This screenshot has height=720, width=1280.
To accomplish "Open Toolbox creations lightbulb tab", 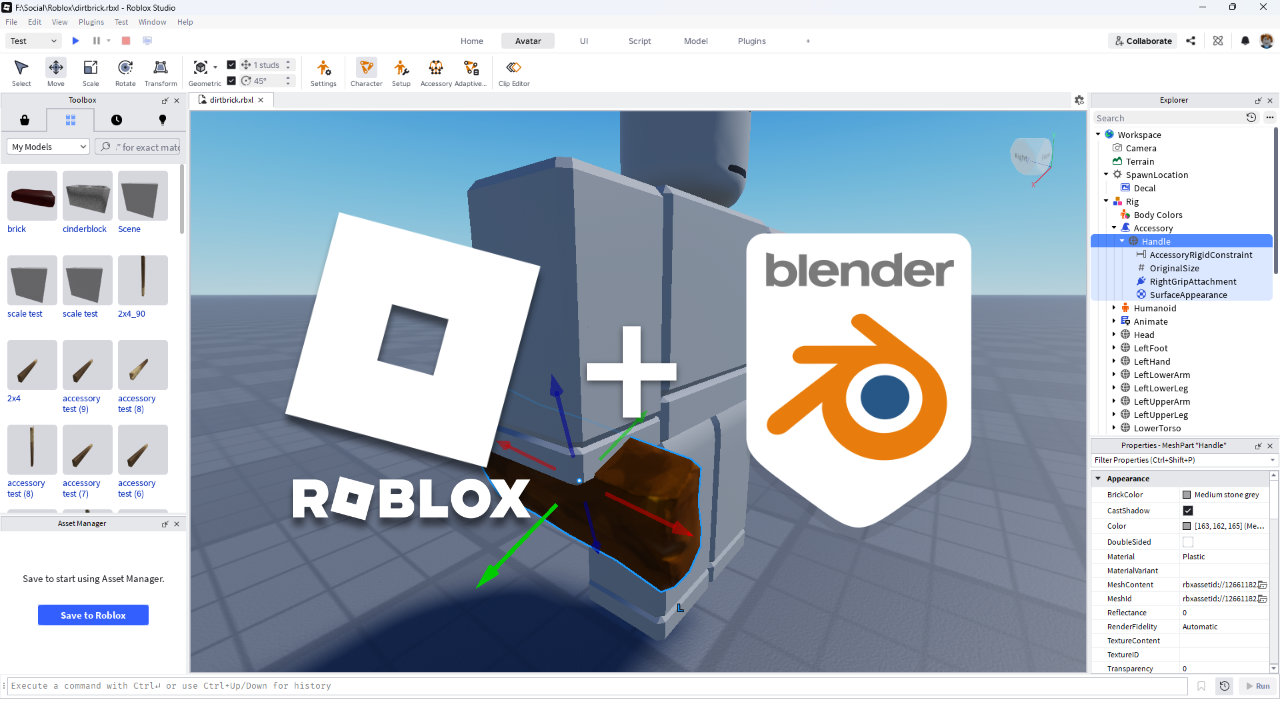I will coord(162,120).
